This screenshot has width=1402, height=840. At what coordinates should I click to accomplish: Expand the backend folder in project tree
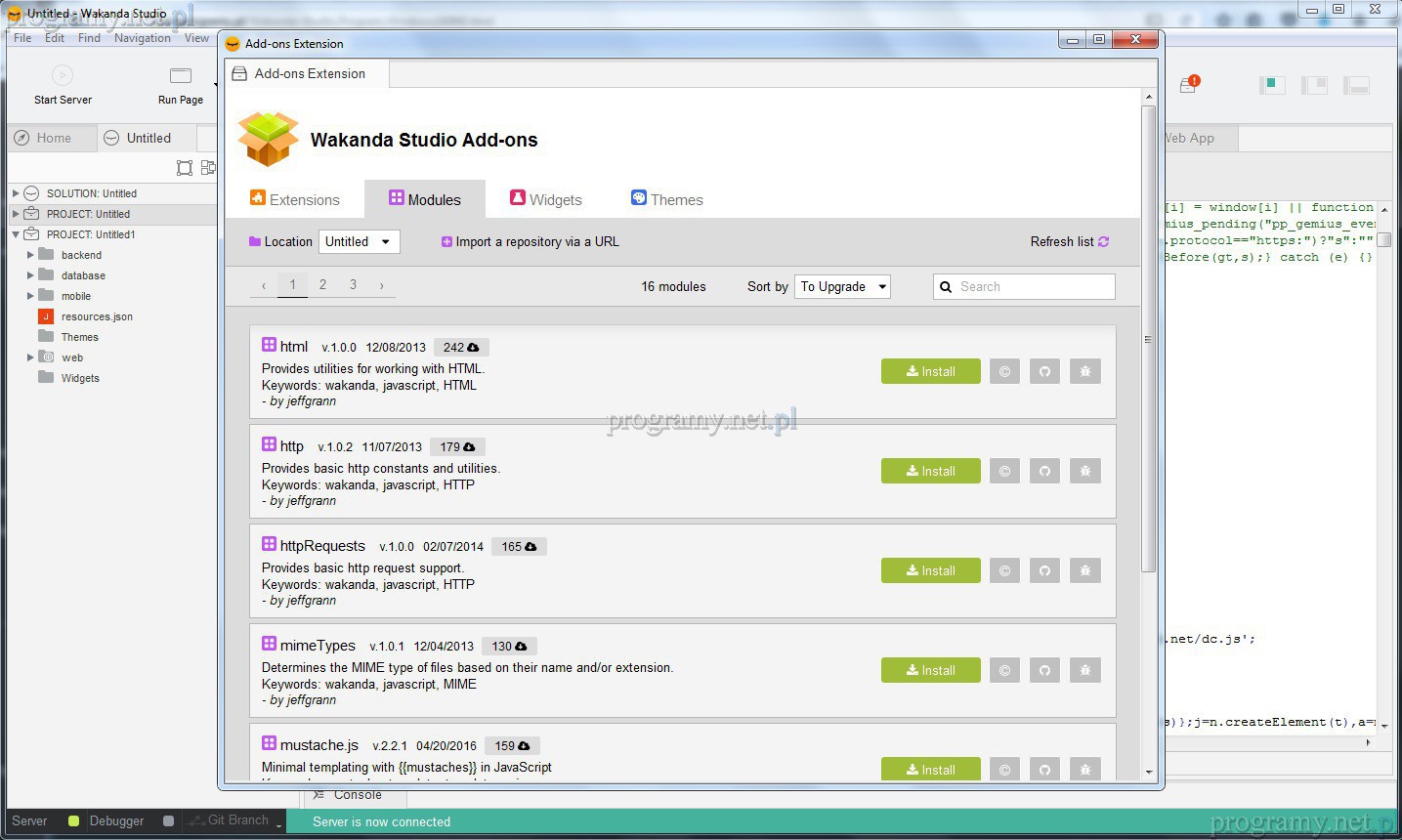(x=30, y=255)
